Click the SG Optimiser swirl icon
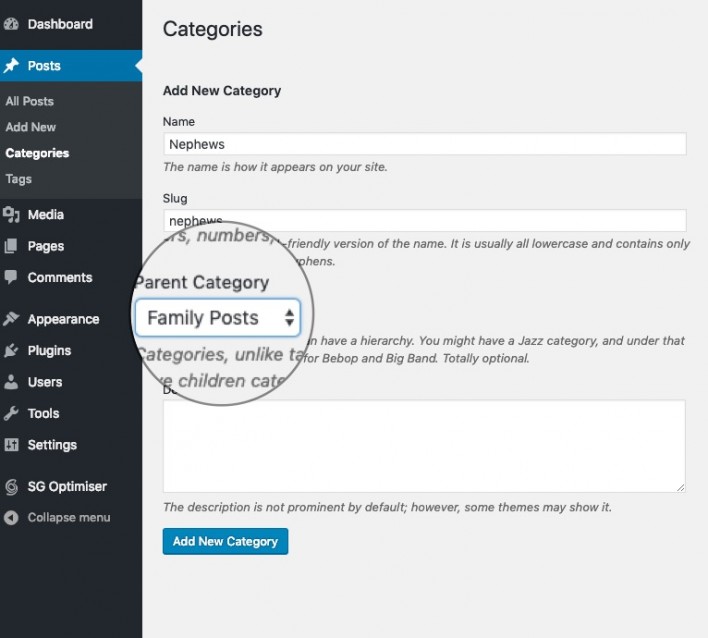 pos(11,487)
